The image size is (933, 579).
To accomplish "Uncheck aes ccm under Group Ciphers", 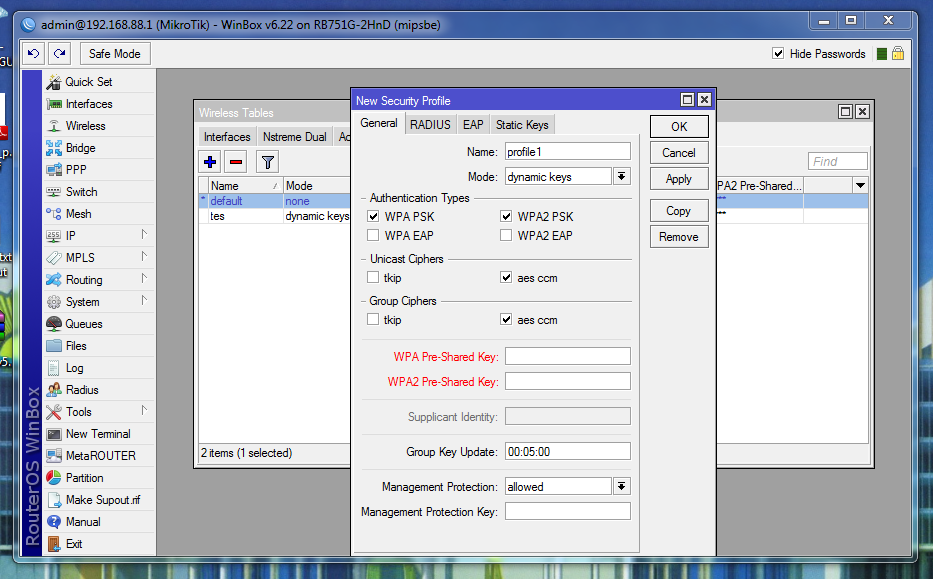I will (x=506, y=320).
